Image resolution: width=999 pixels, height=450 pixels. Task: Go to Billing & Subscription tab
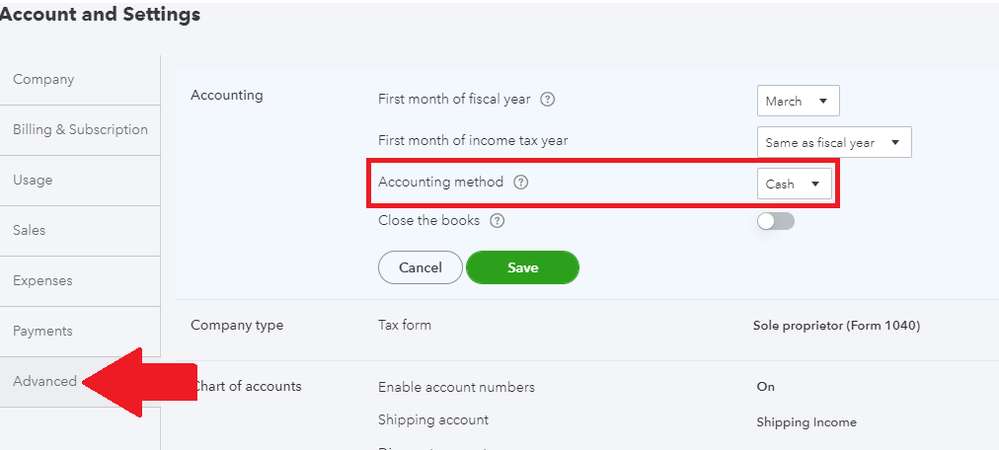[80, 130]
